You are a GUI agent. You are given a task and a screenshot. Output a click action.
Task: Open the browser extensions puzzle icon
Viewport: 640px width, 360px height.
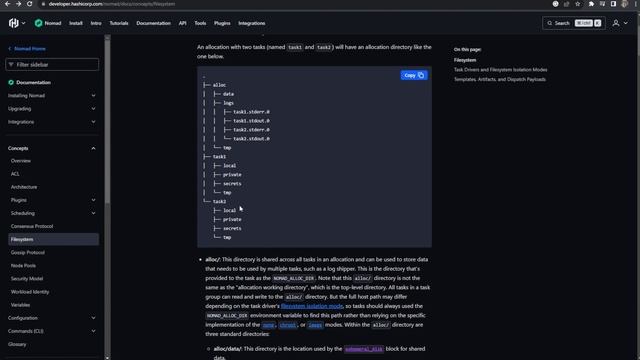pyautogui.click(x=591, y=4)
